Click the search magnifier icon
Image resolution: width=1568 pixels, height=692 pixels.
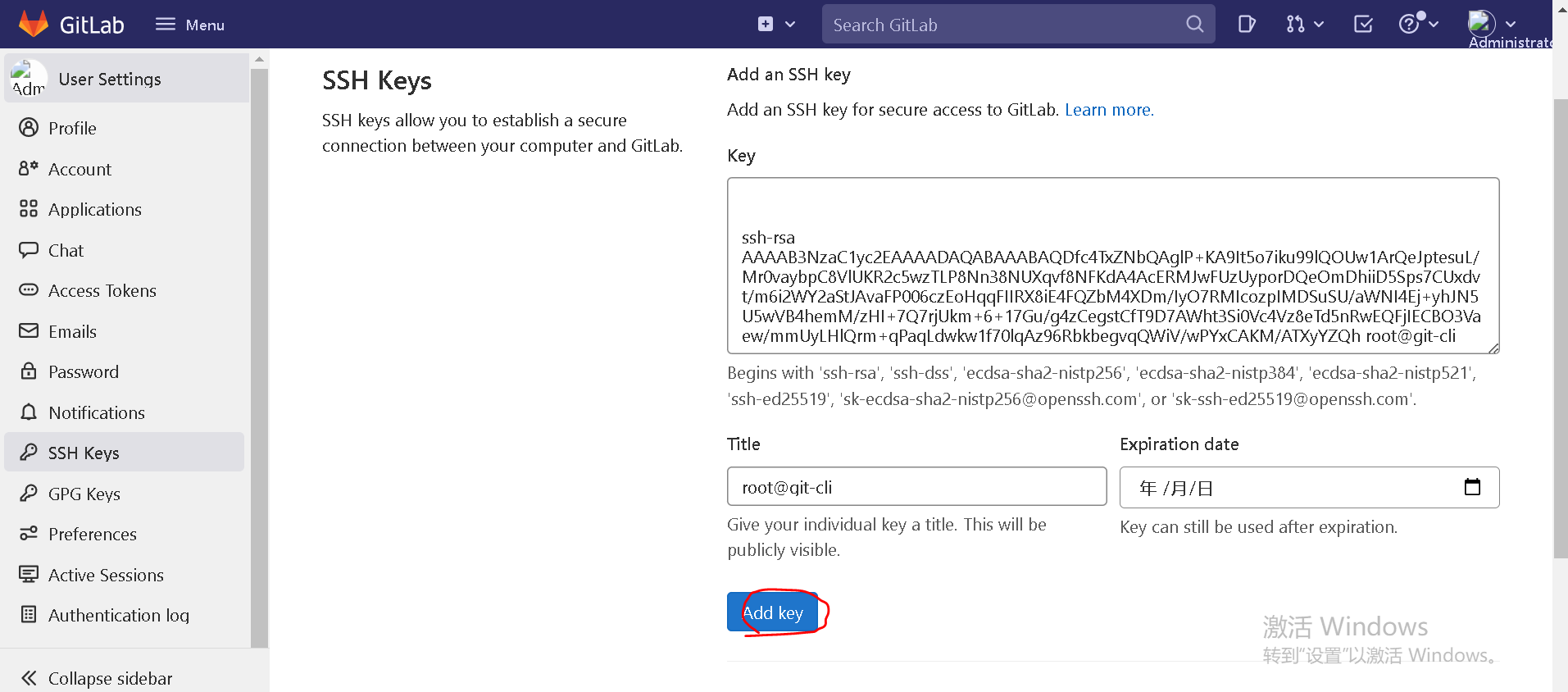(1195, 25)
